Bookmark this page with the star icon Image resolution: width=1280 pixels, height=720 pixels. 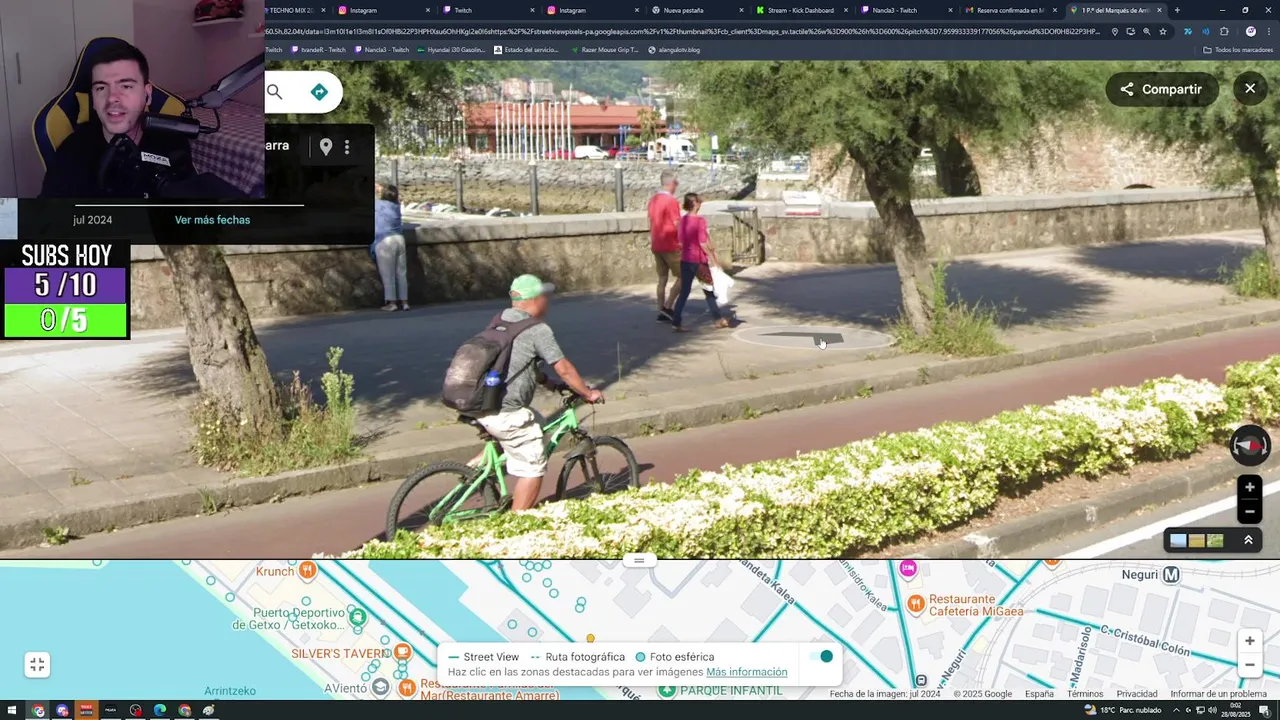(x=1163, y=32)
